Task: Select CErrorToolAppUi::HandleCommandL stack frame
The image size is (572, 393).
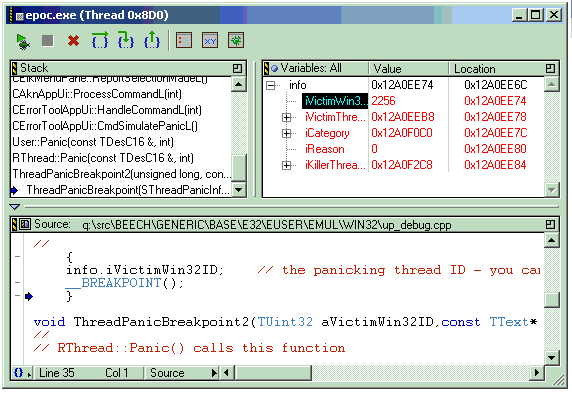Action: tap(107, 110)
